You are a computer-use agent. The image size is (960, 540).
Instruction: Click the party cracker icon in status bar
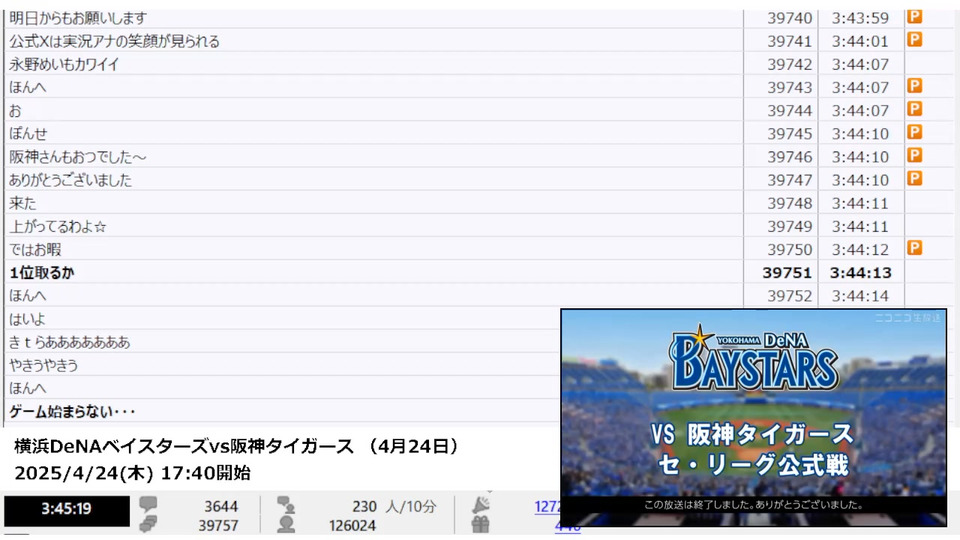pos(481,503)
